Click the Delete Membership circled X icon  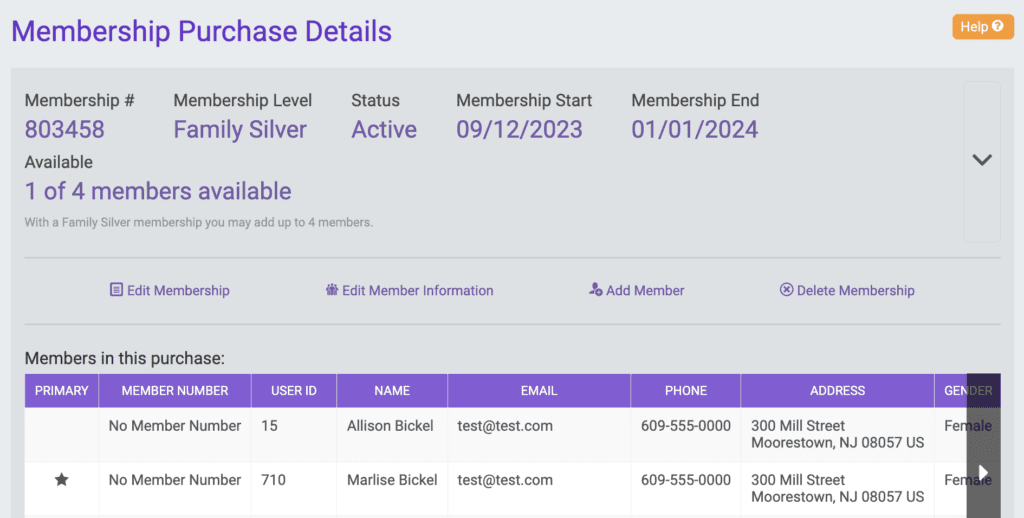pyautogui.click(x=786, y=289)
